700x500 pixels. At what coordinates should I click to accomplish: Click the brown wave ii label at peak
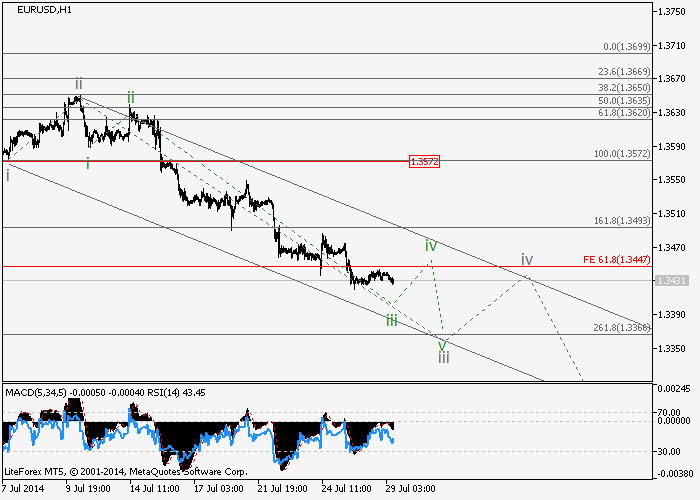click(x=78, y=83)
